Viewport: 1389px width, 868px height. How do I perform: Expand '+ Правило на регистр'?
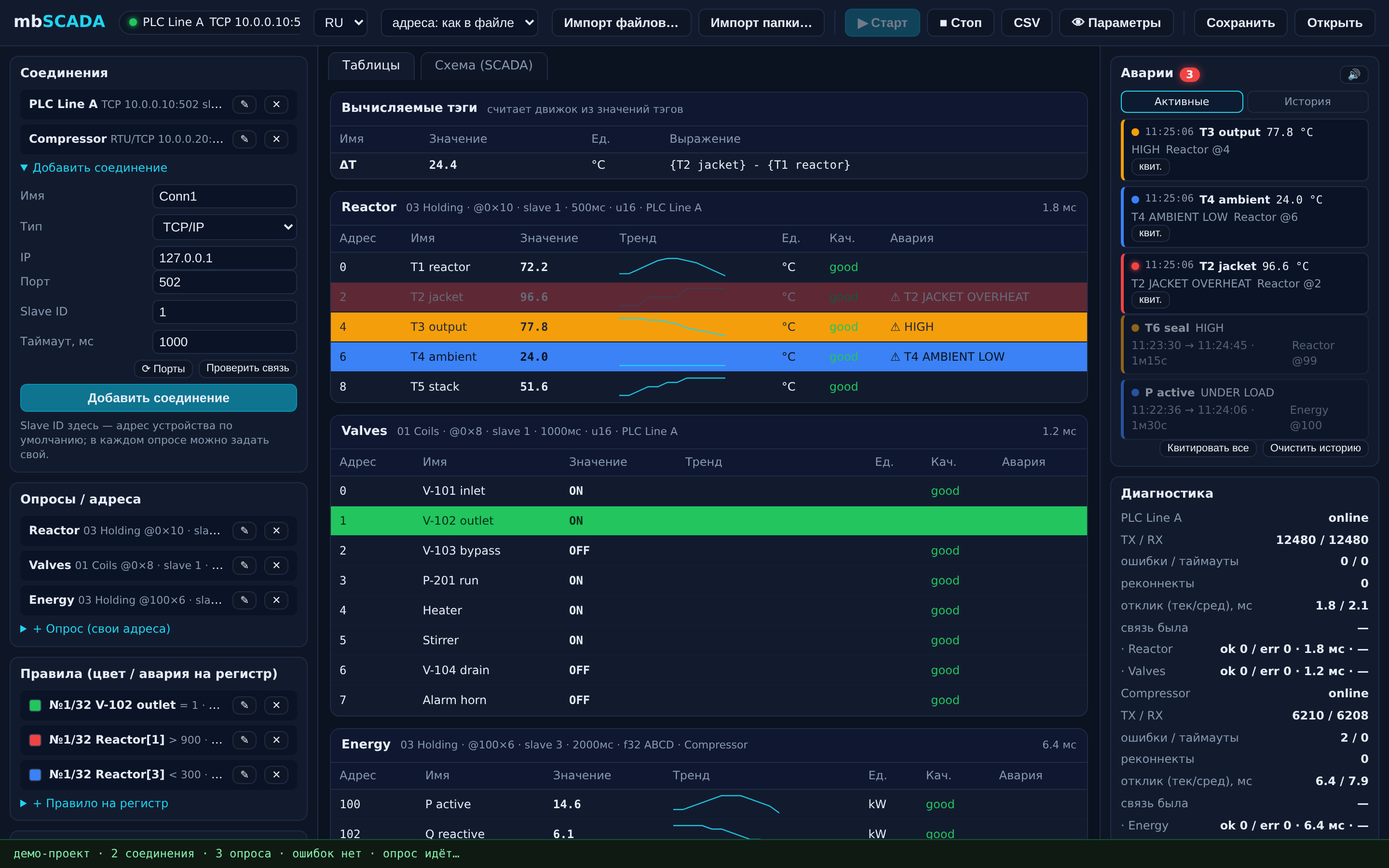(94, 803)
